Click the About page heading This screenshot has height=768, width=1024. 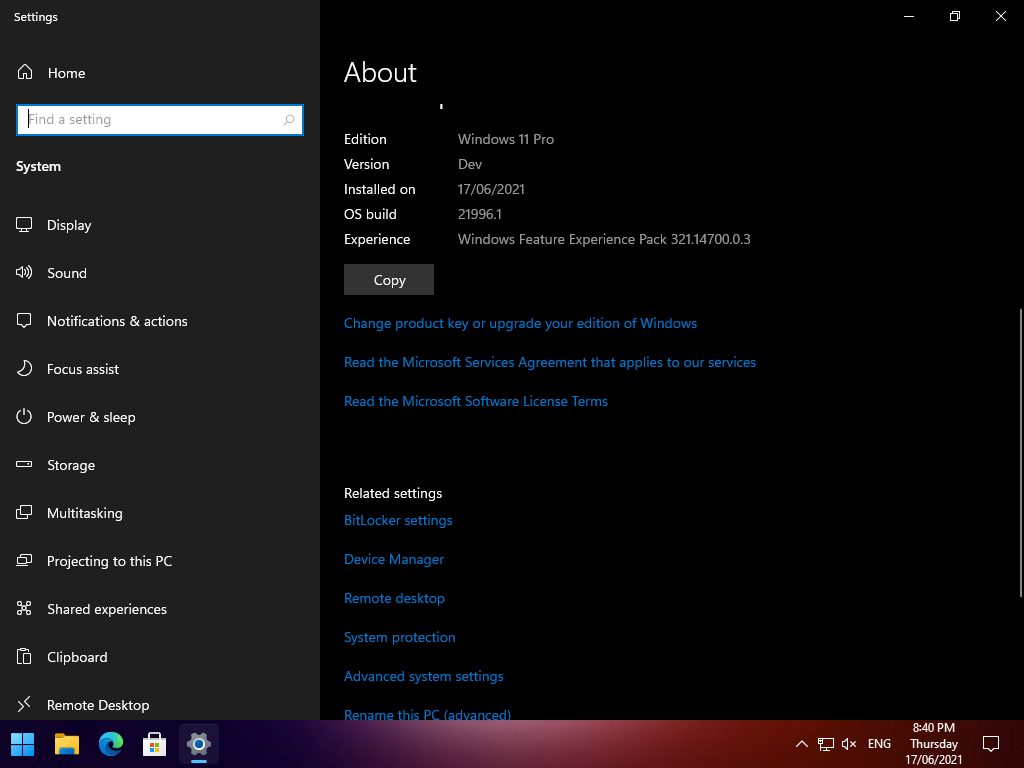tap(380, 72)
